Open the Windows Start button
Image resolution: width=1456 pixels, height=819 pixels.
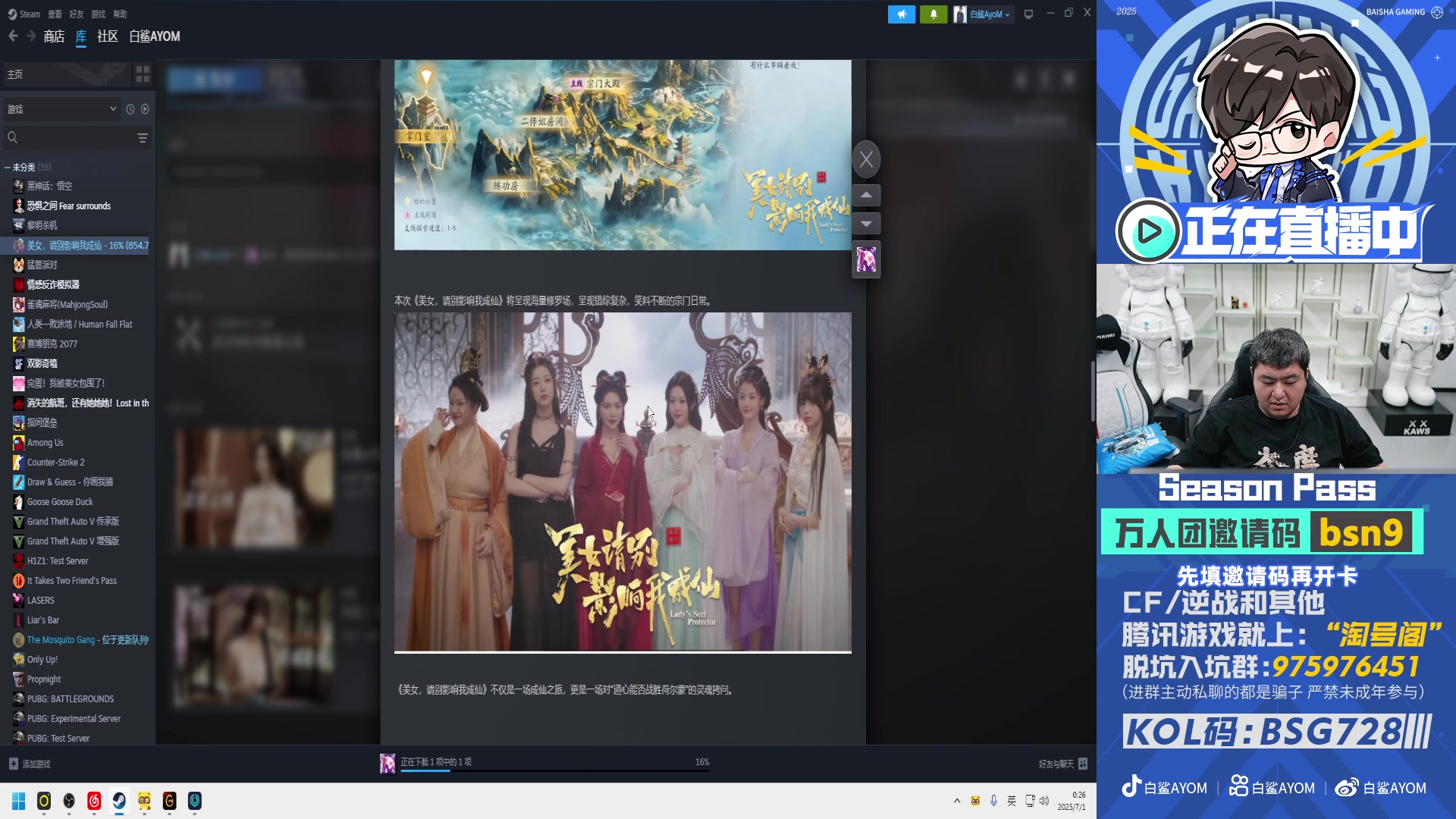[x=18, y=801]
